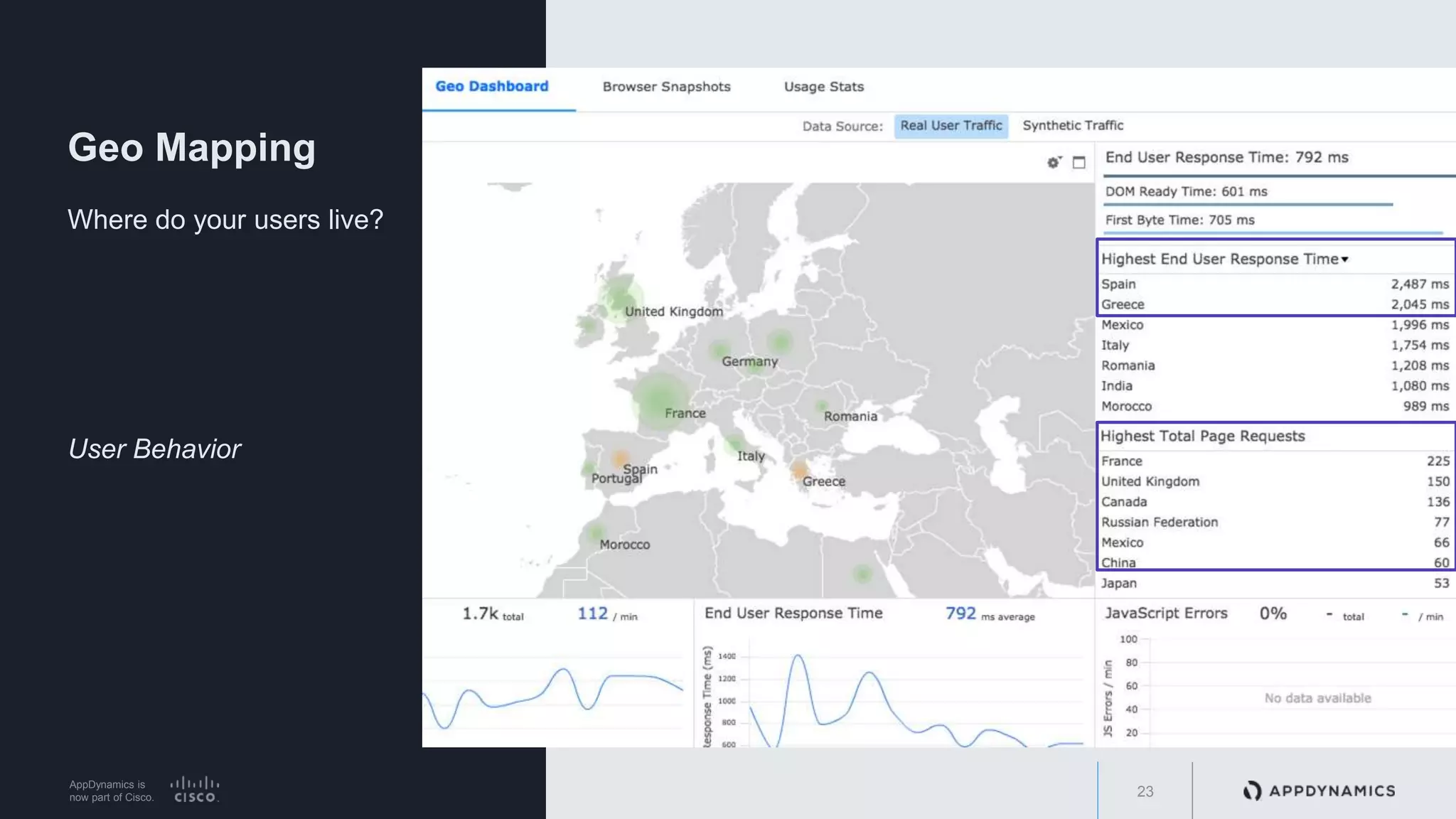
Task: Maximize the map panel with square icon
Action: [x=1078, y=162]
